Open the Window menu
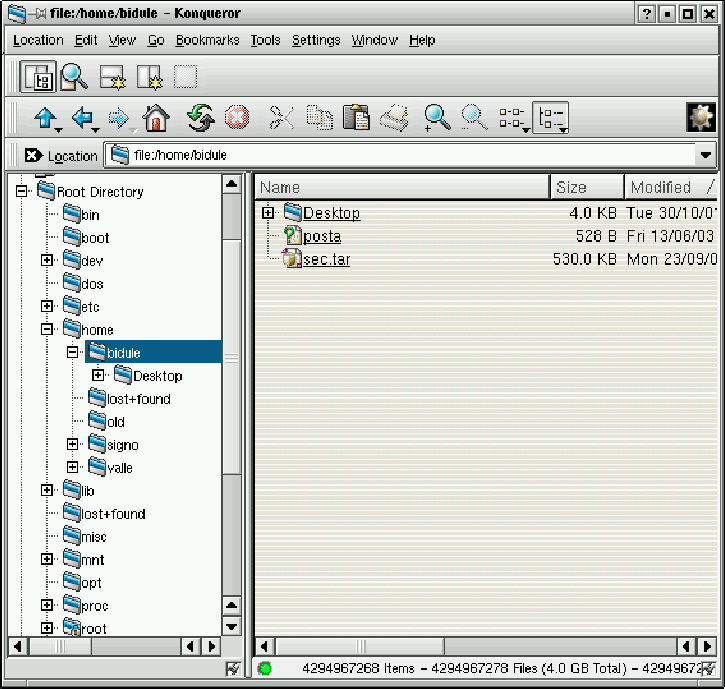The width and height of the screenshot is (725, 689). click(x=375, y=40)
